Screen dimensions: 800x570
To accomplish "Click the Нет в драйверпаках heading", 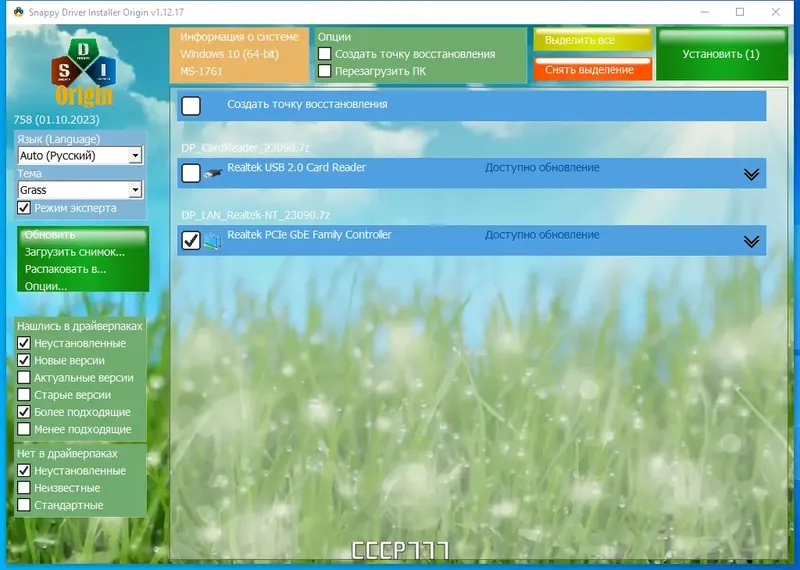I will click(67, 453).
